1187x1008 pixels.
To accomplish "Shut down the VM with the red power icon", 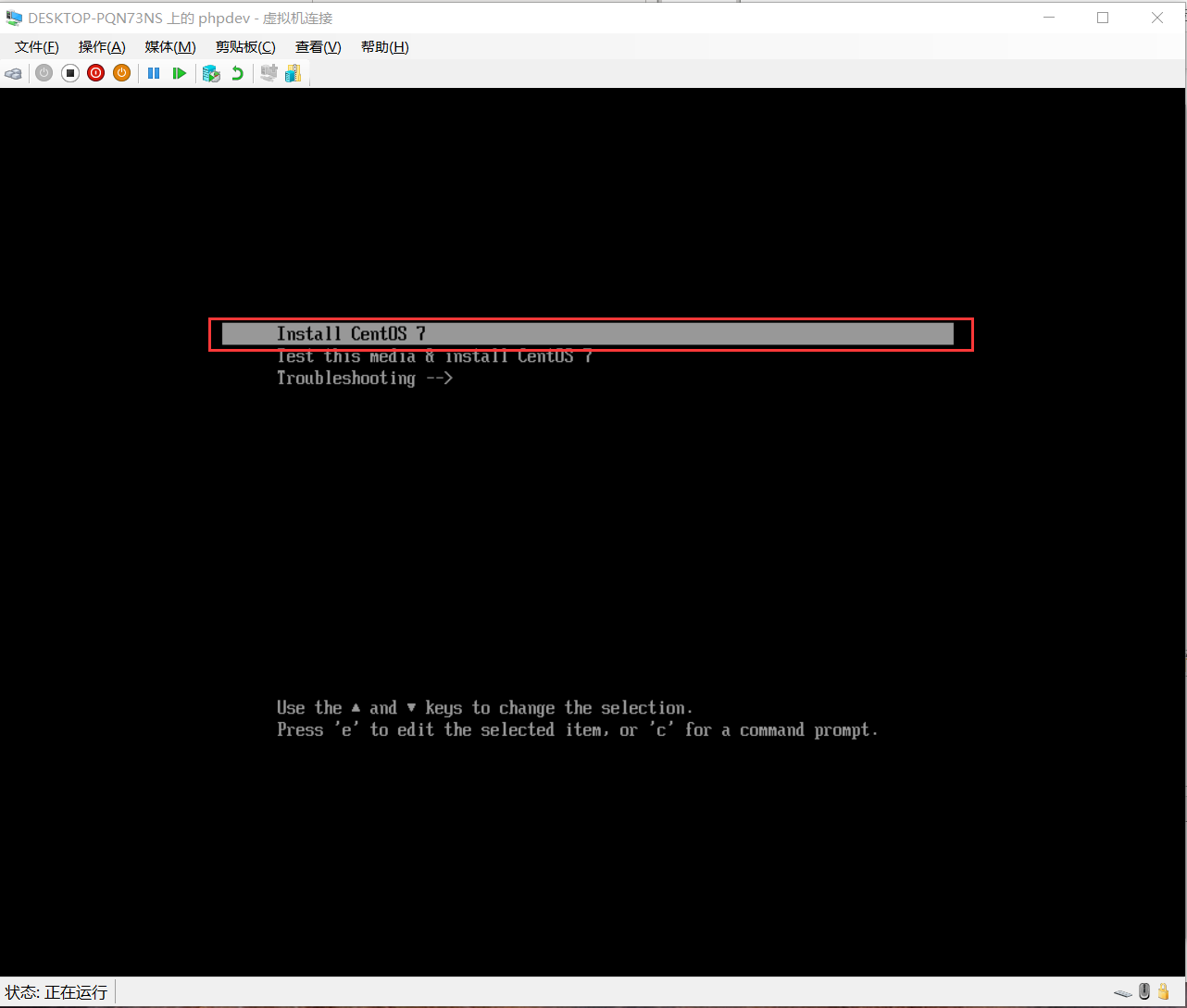I will (96, 73).
